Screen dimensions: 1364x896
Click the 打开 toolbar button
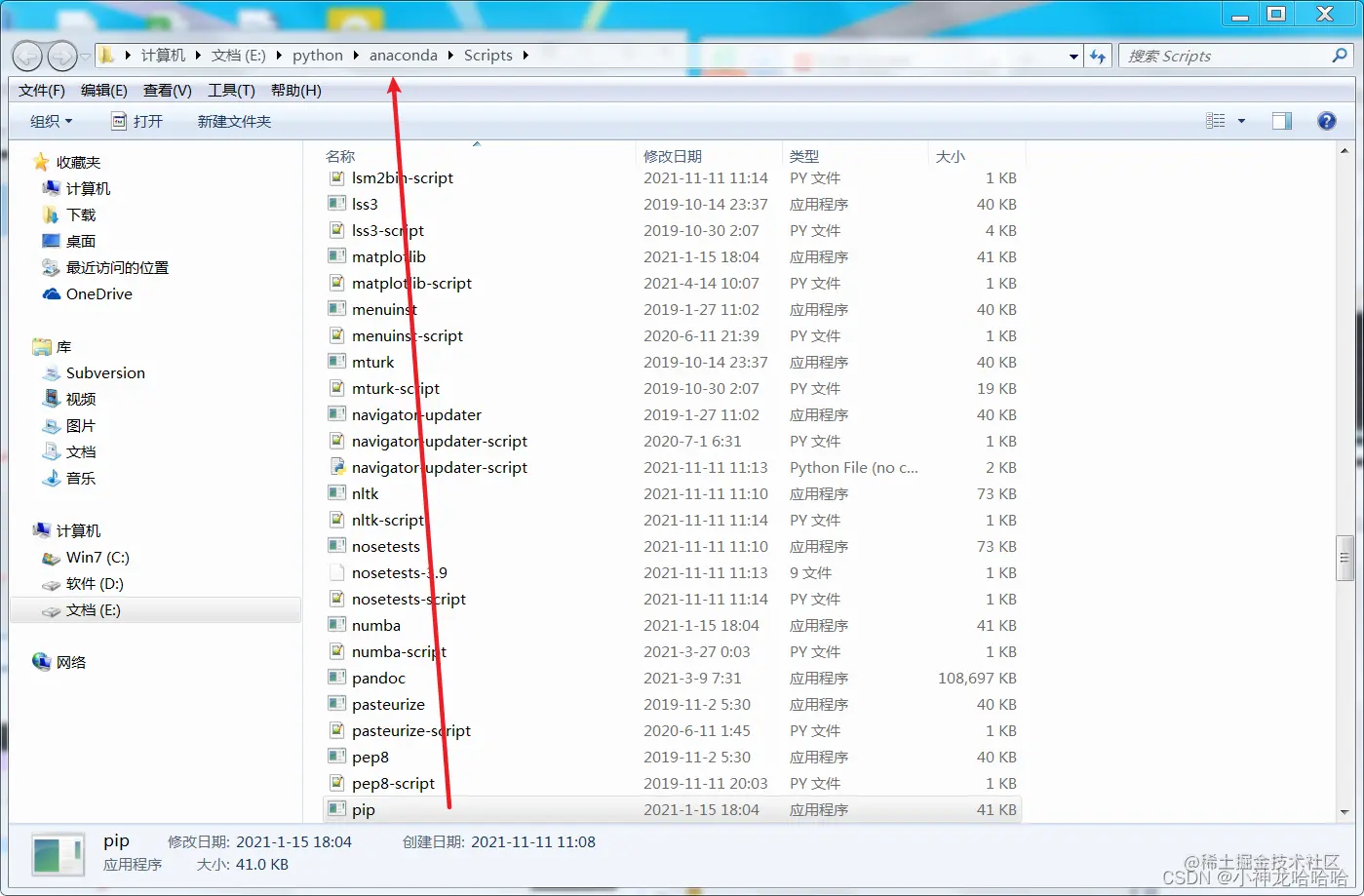(x=137, y=120)
